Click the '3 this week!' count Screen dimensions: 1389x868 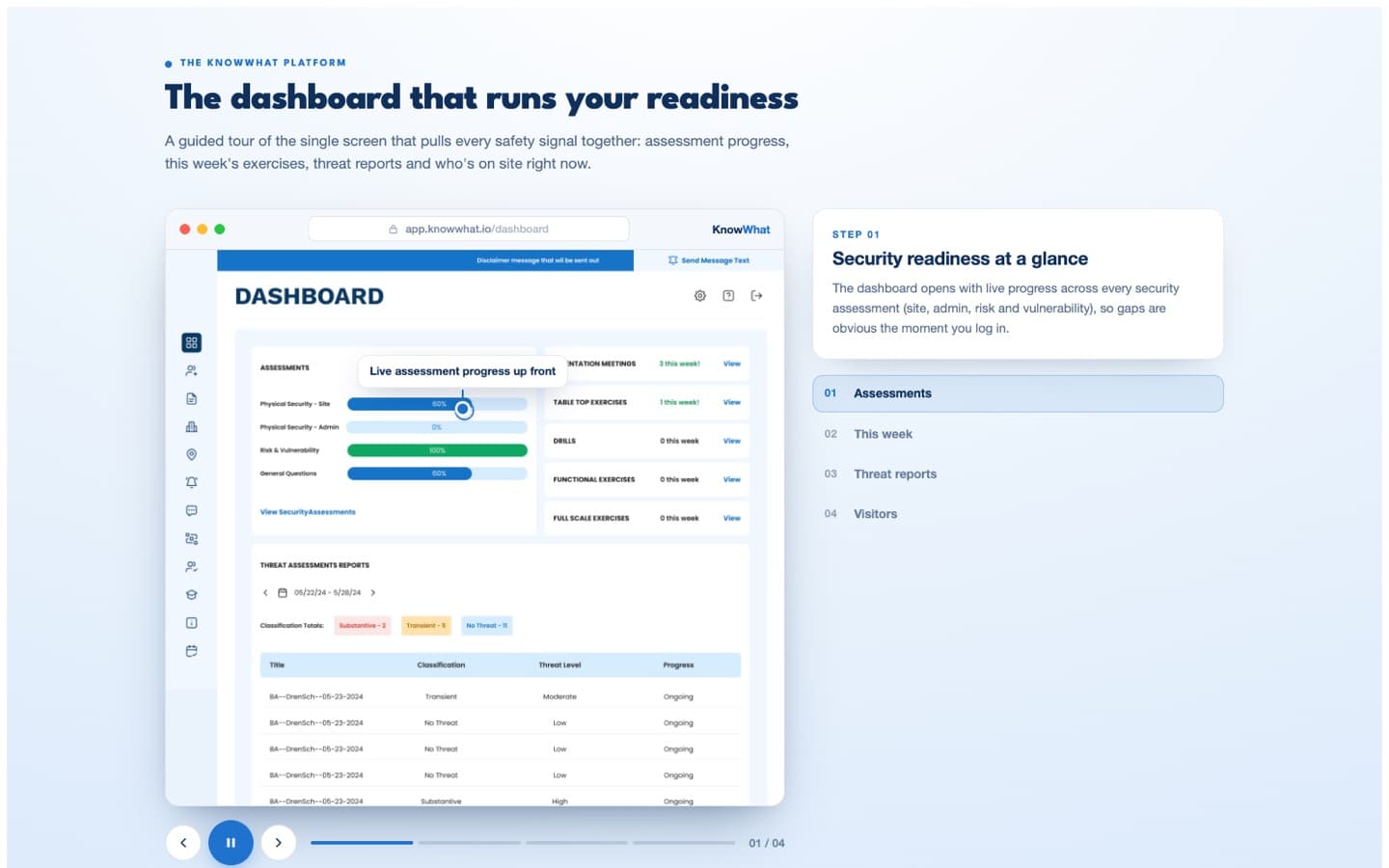pyautogui.click(x=679, y=364)
